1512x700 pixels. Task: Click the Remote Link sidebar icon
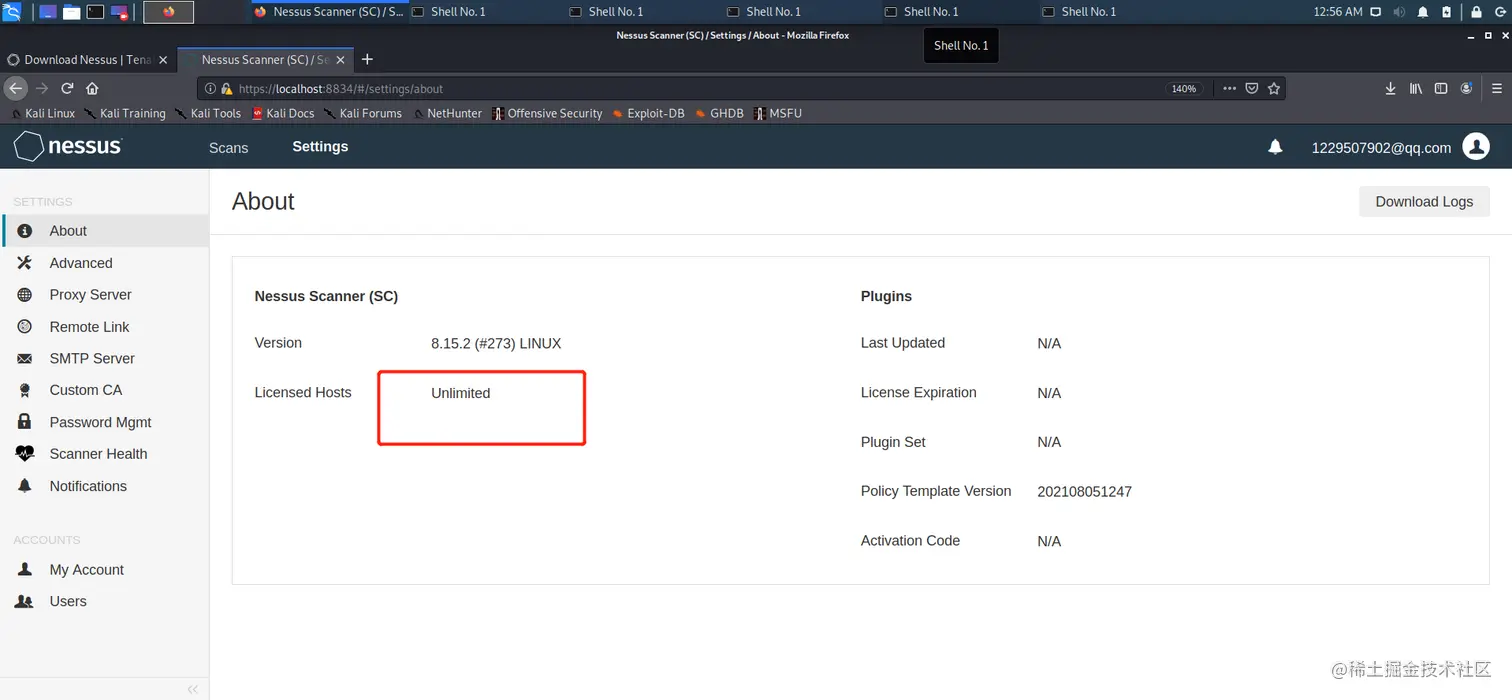25,327
